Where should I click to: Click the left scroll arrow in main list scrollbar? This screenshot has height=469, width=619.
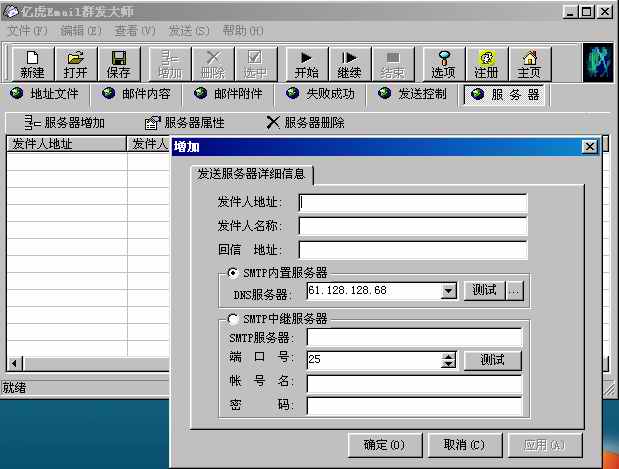tap(15, 363)
